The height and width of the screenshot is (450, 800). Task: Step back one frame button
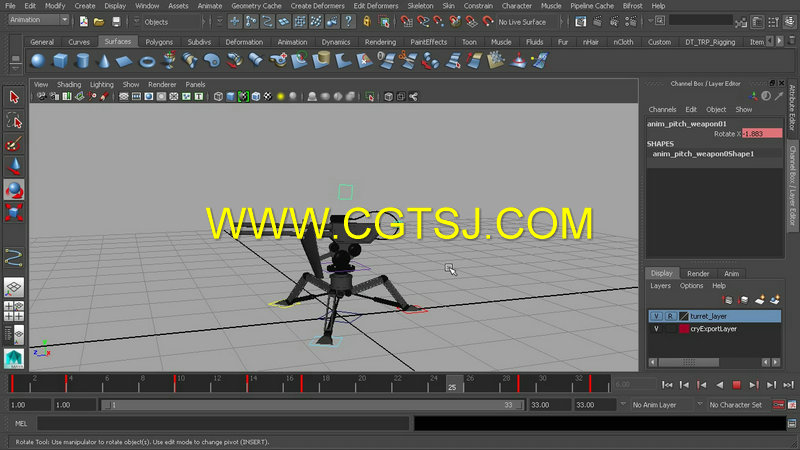click(x=684, y=385)
